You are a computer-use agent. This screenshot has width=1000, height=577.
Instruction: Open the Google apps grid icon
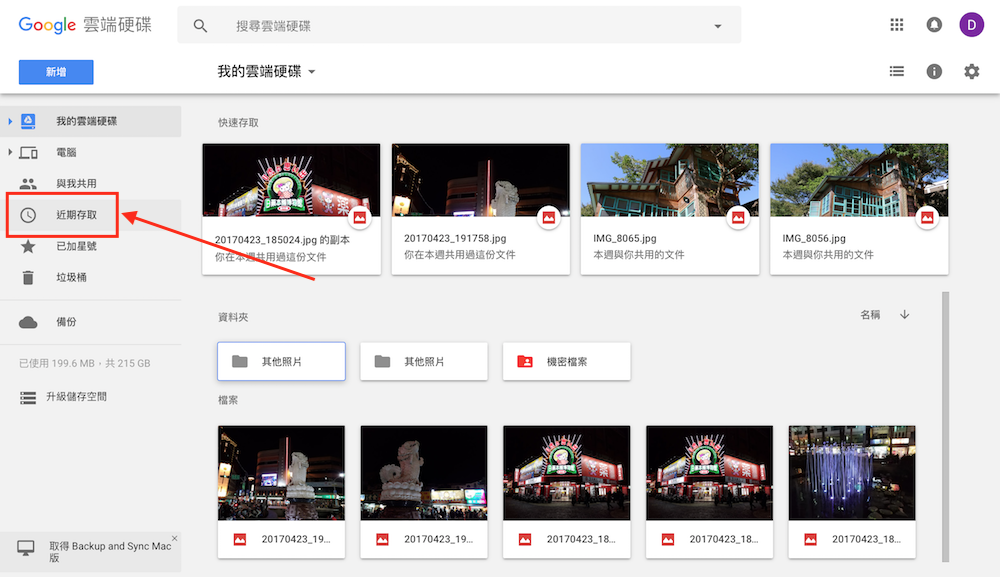pyautogui.click(x=897, y=24)
